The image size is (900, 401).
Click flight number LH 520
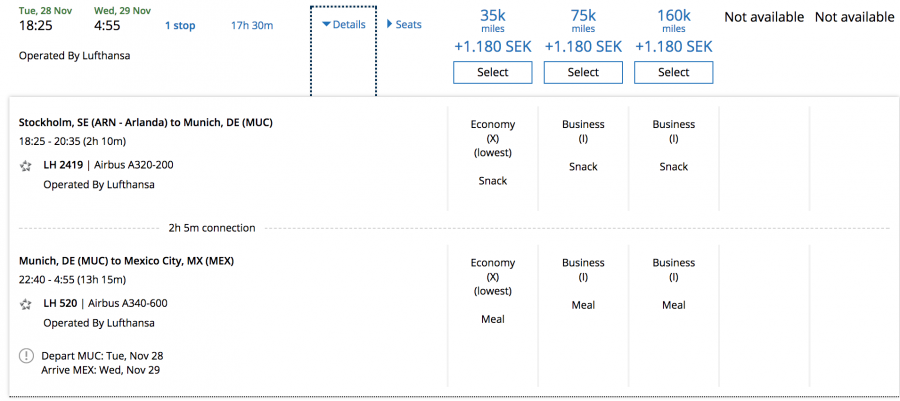click(62, 303)
